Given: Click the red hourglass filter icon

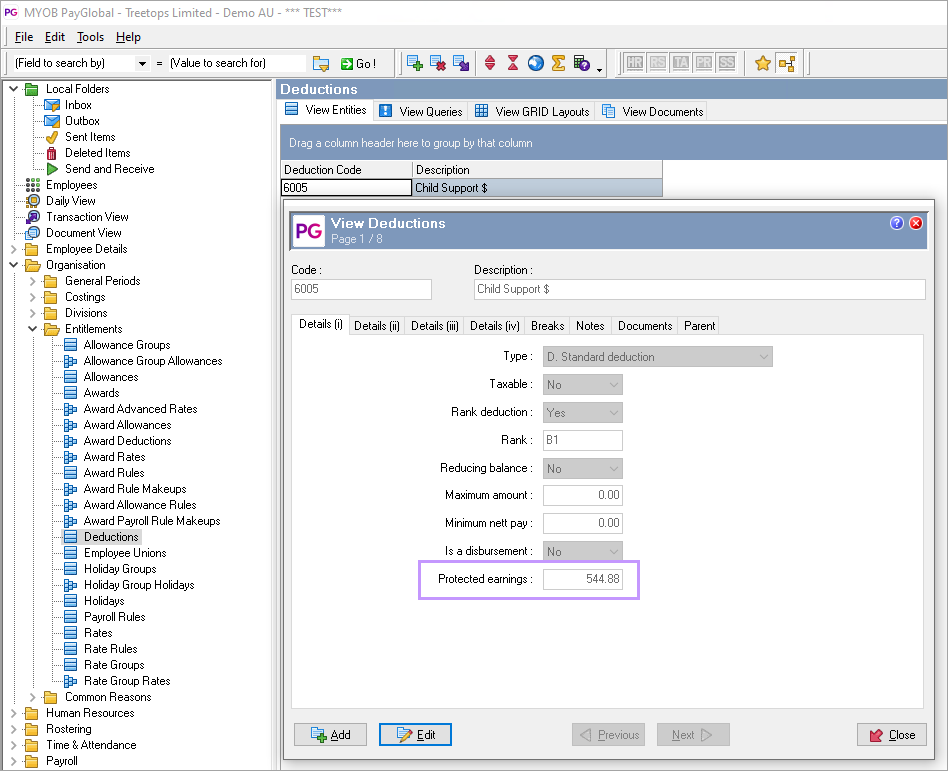Looking at the screenshot, I should pos(512,63).
